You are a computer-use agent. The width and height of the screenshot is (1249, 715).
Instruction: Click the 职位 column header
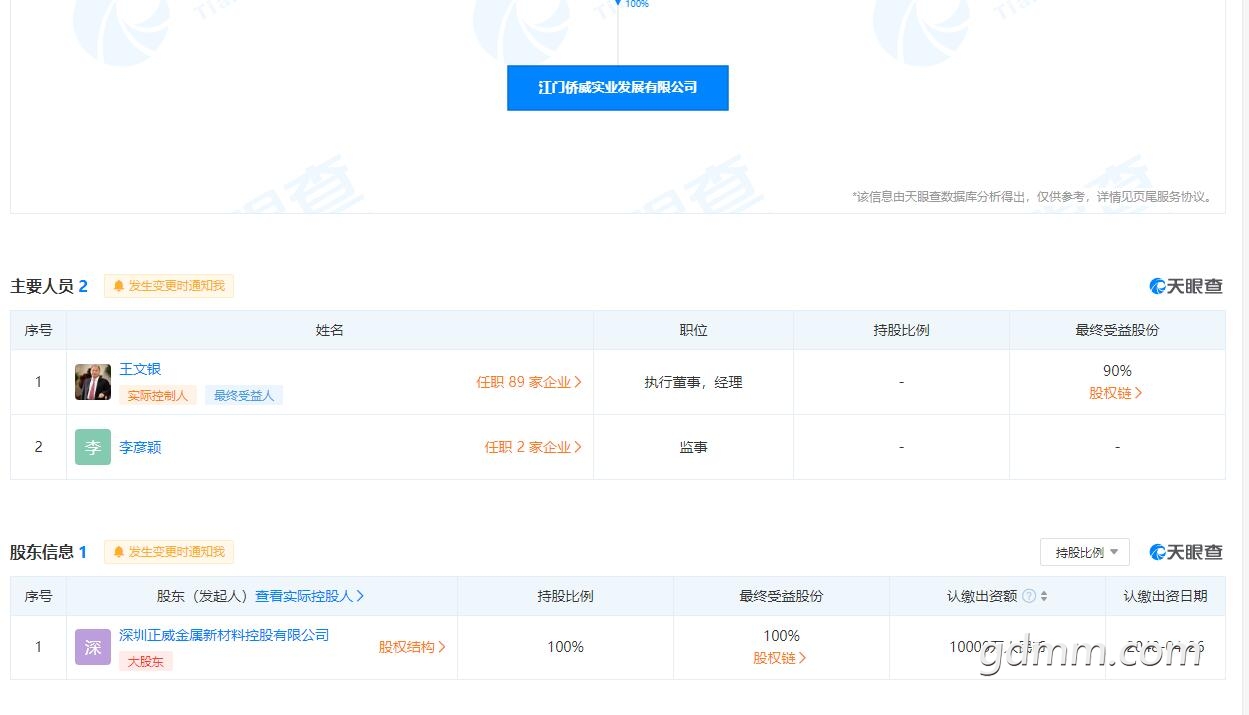(x=693, y=330)
